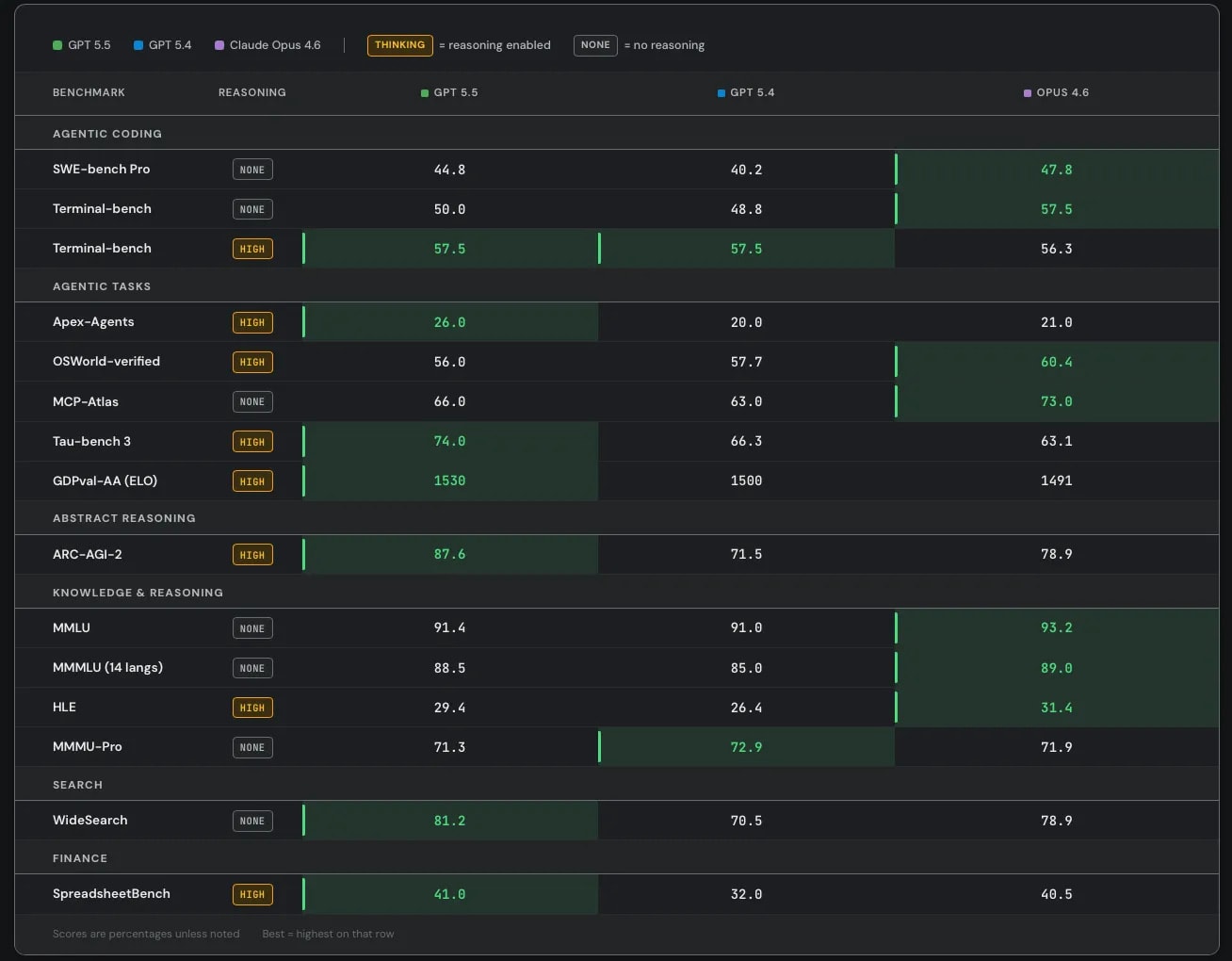Click the NONE badge in WideSearch row

[x=252, y=821]
